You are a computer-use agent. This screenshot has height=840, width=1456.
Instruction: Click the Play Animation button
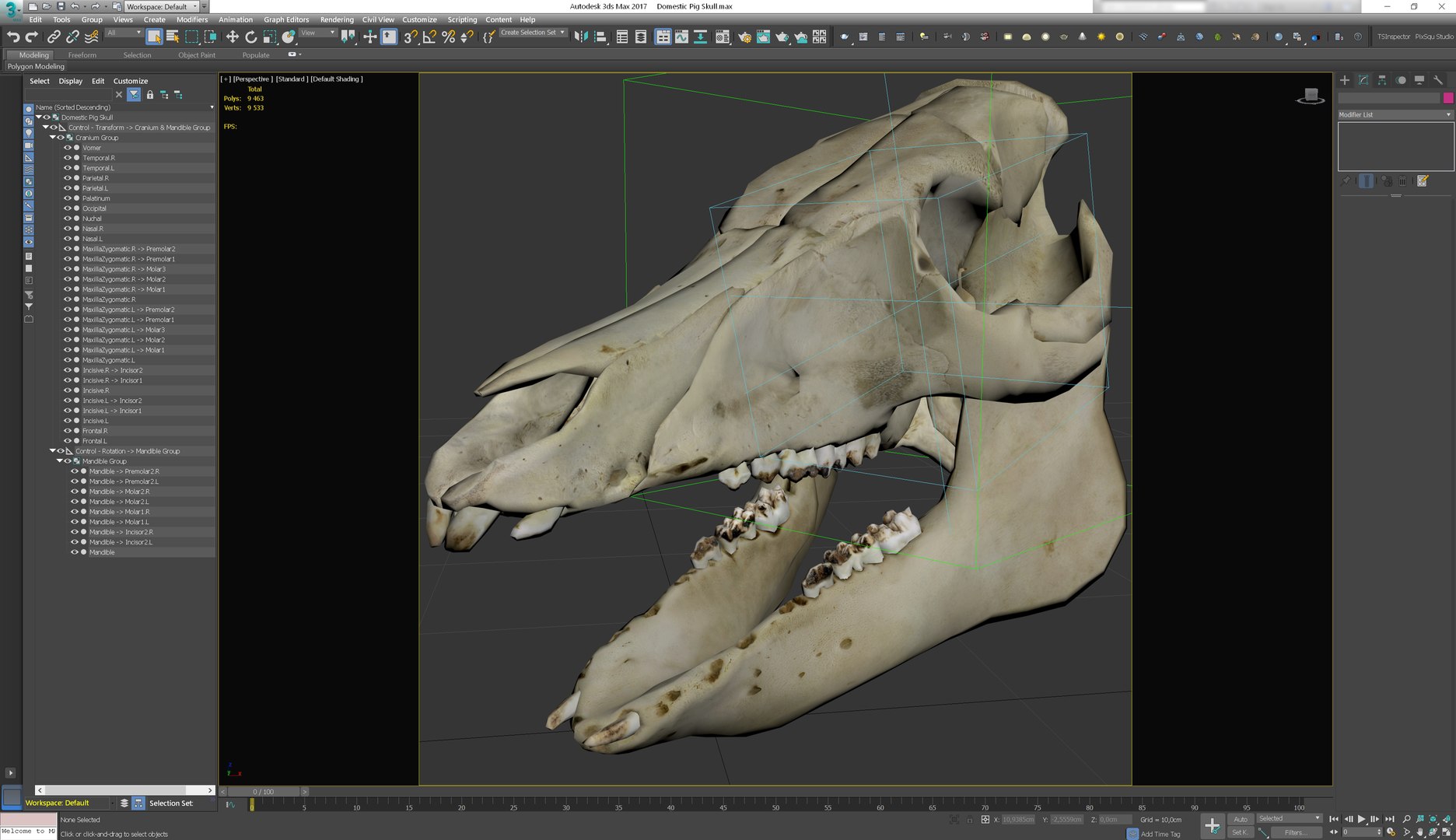click(1361, 819)
